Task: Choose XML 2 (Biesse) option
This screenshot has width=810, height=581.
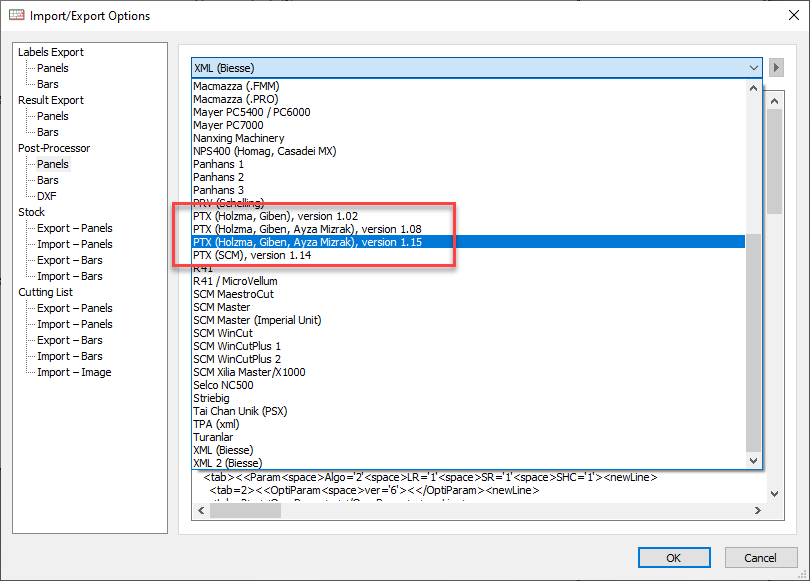Action: click(x=469, y=463)
